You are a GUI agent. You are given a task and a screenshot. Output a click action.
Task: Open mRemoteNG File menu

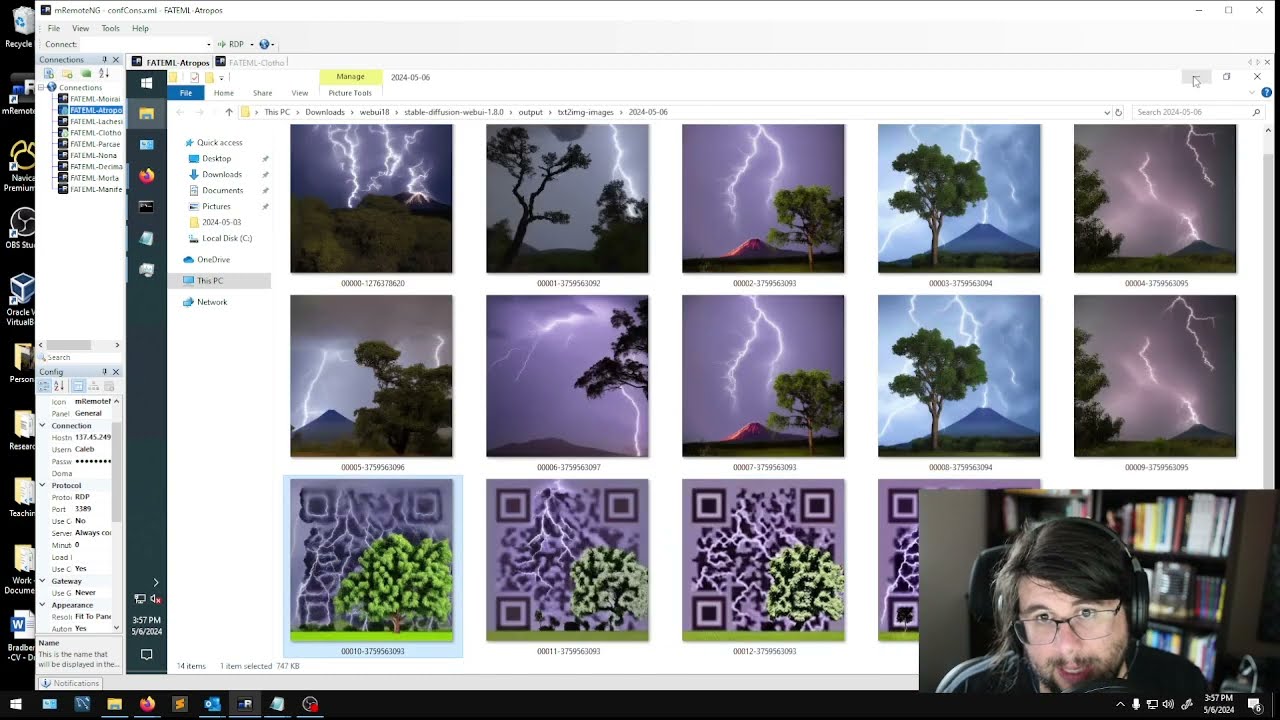point(54,28)
